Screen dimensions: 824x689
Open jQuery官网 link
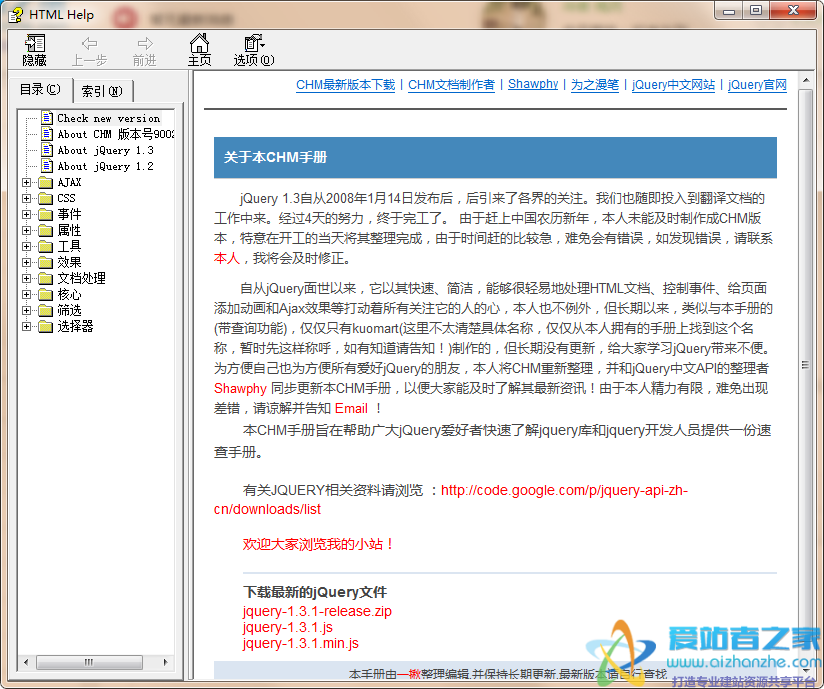point(757,85)
